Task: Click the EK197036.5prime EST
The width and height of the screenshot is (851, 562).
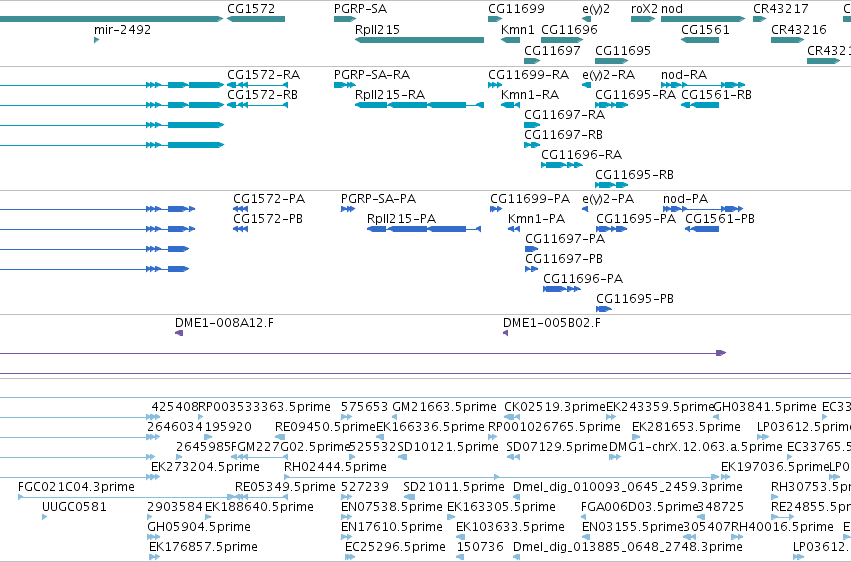Action: tap(726, 477)
